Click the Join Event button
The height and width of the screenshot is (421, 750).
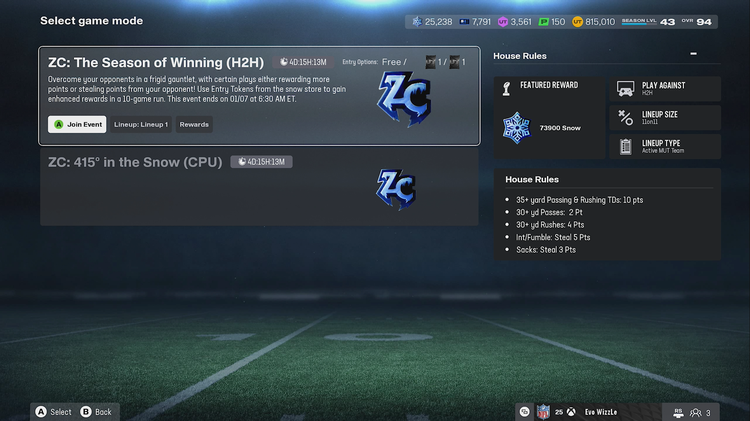(77, 124)
